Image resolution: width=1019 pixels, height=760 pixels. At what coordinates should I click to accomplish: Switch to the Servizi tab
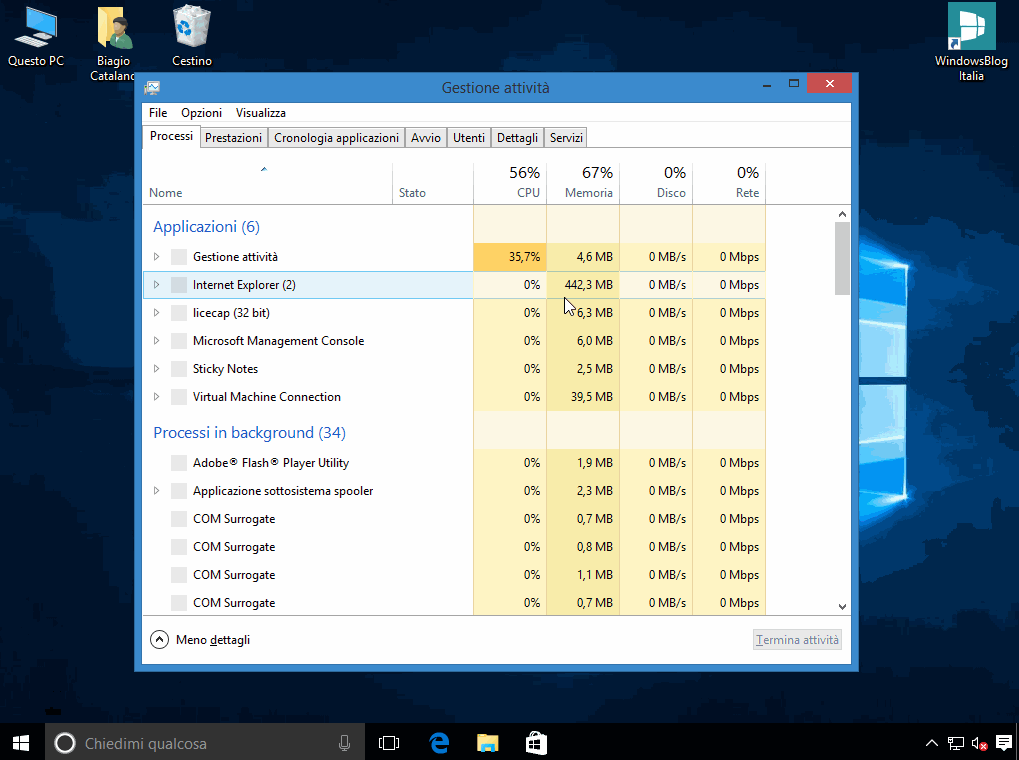pyautogui.click(x=566, y=138)
